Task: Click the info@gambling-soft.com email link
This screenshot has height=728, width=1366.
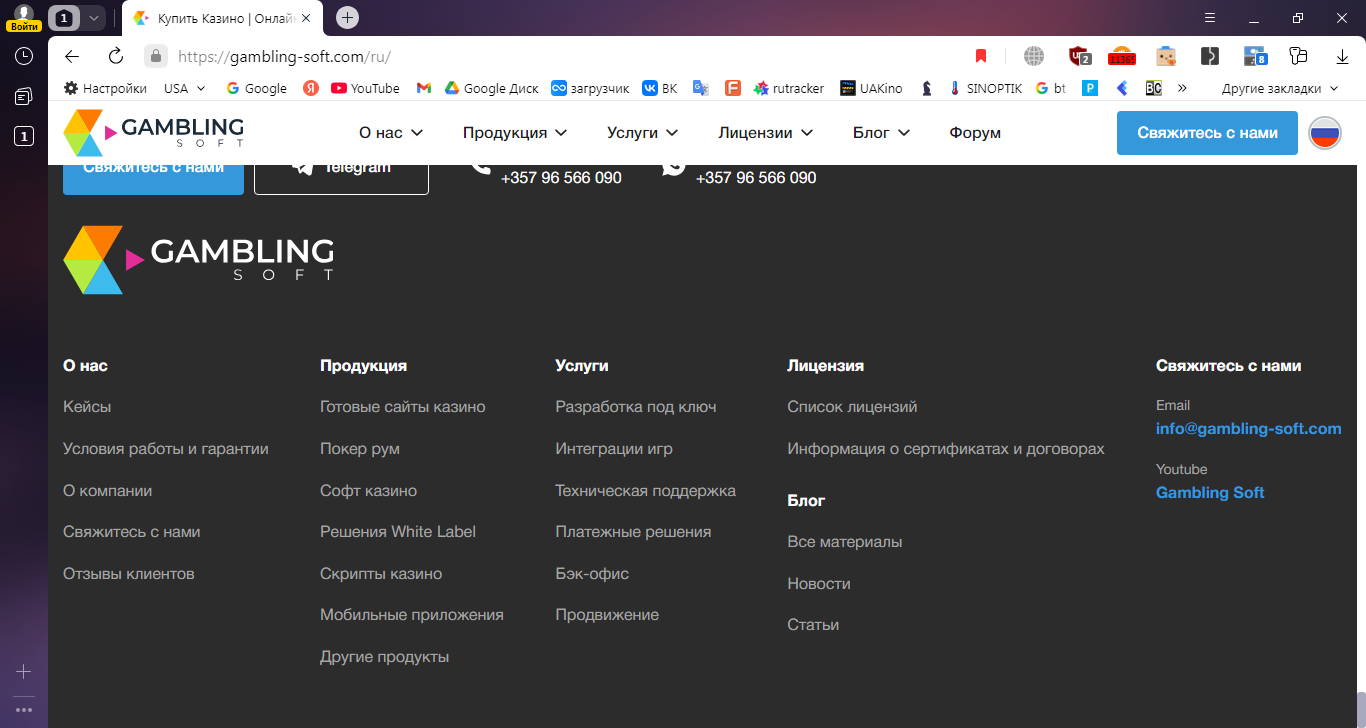Action: point(1248,429)
